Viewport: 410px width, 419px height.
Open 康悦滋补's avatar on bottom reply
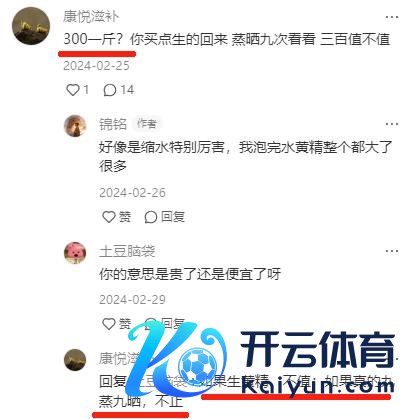click(x=75, y=360)
